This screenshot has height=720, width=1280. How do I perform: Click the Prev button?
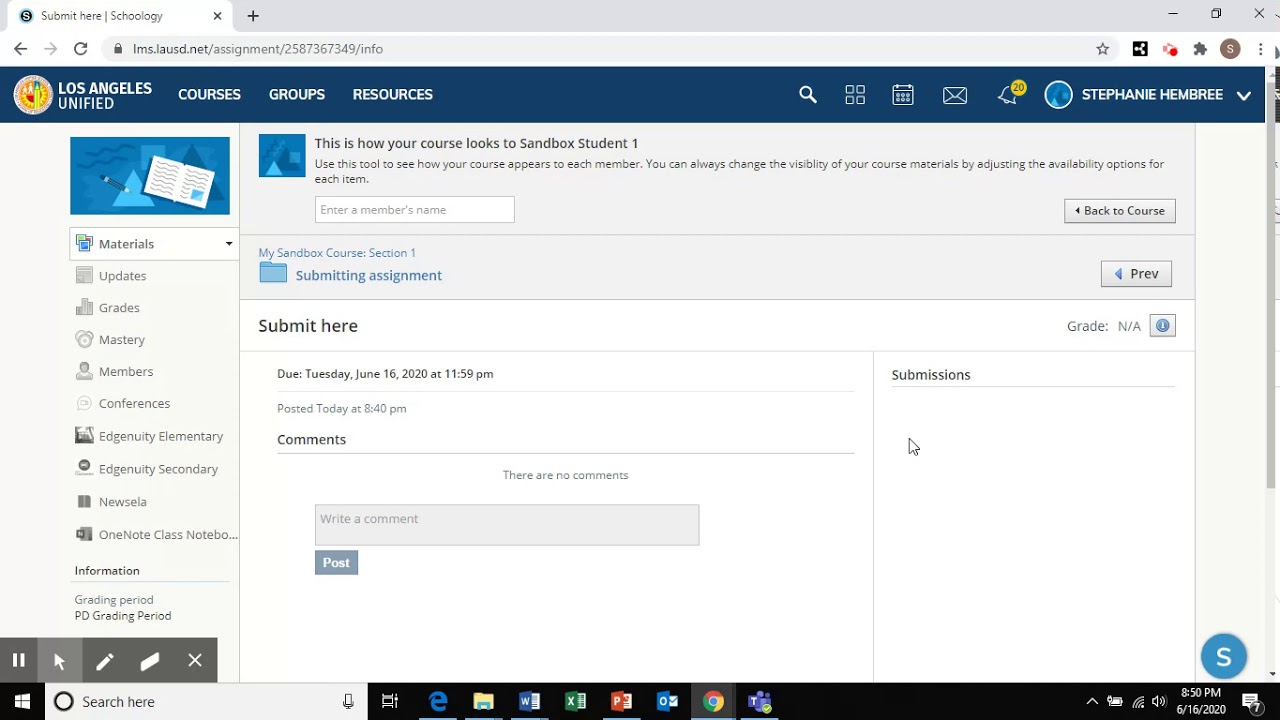click(1136, 274)
